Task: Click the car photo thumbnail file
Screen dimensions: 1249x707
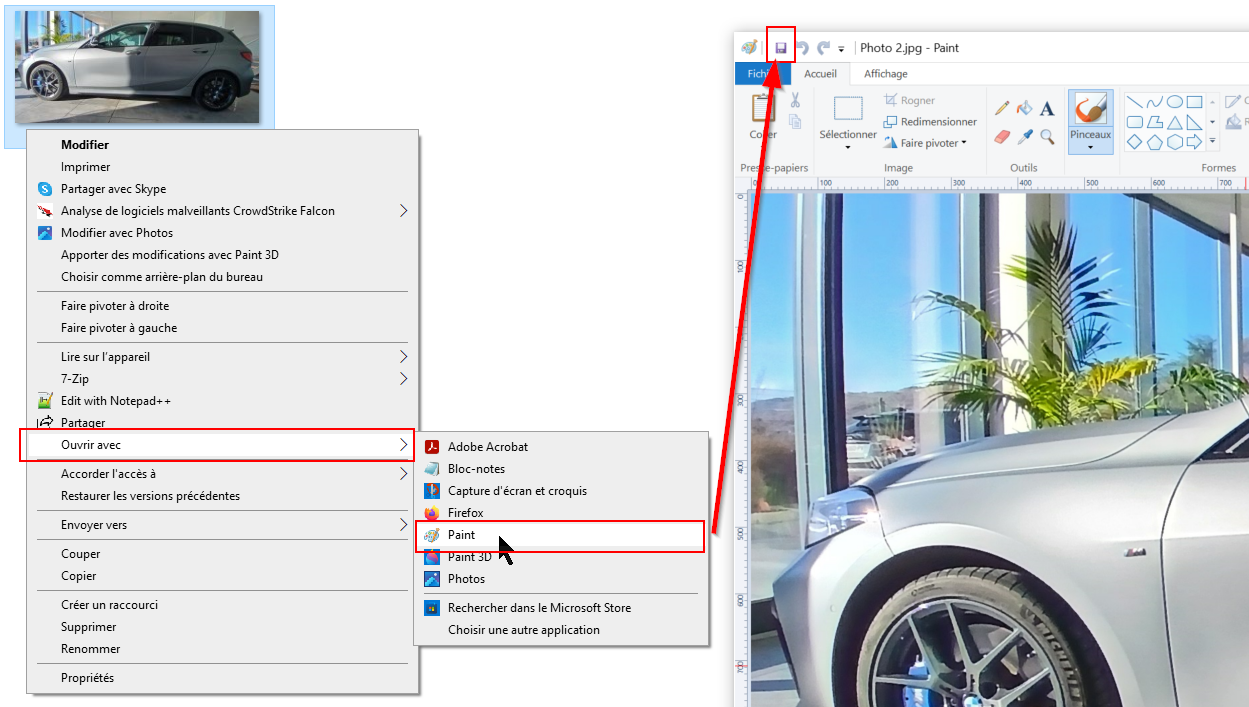Action: (x=137, y=67)
